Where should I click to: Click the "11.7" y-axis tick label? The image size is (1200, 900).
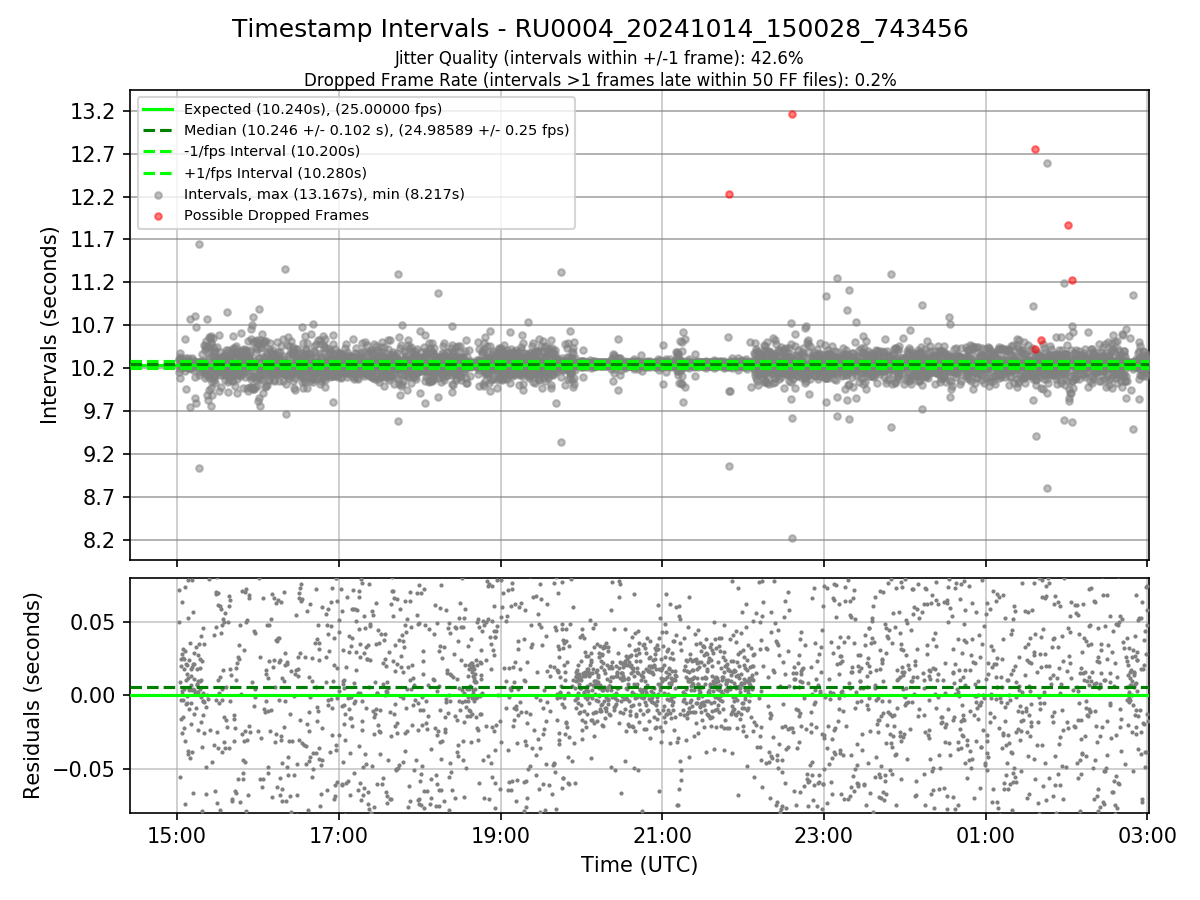pos(92,240)
